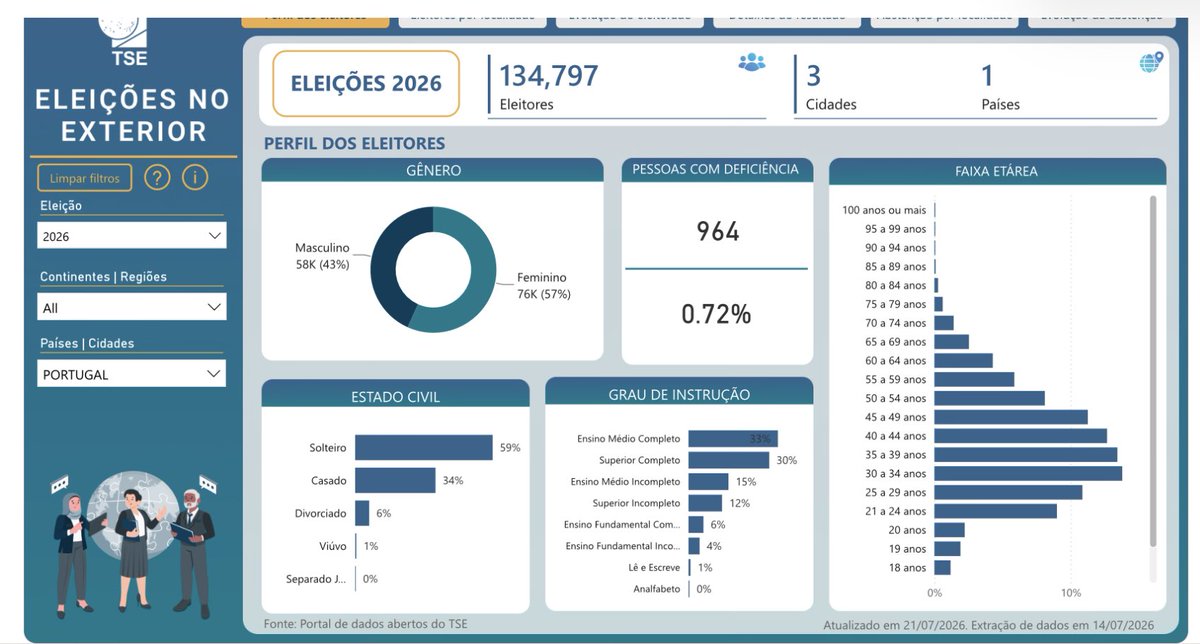The width and height of the screenshot is (1200, 644).
Task: Click the 964 pessoas com deficiência value
Action: click(717, 232)
